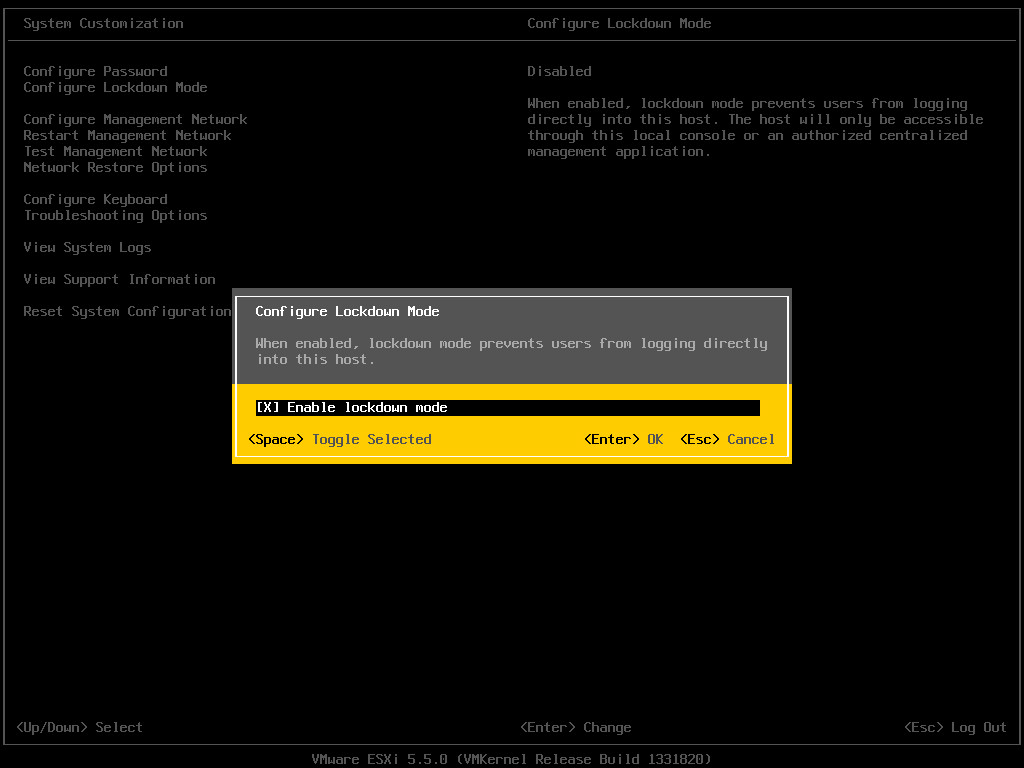1024x768 pixels.
Task: Click the Enter Change hint at bottom
Action: (576, 728)
